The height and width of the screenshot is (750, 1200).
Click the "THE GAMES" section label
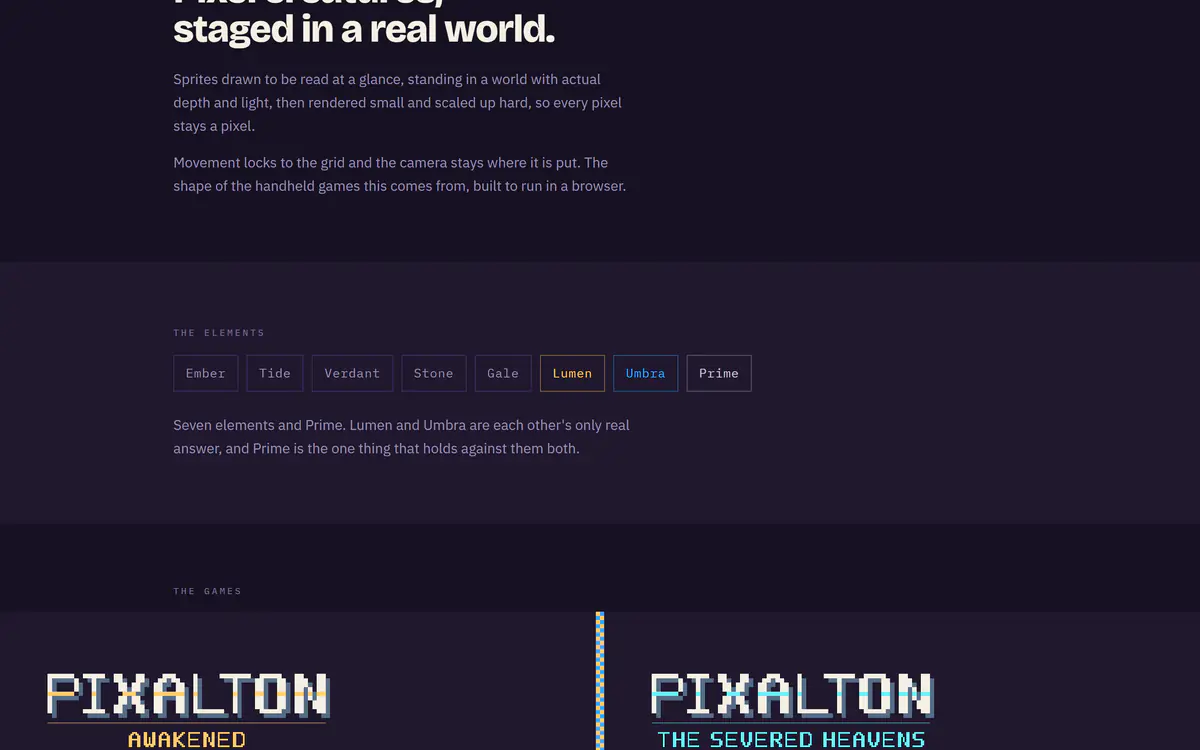tap(208, 591)
